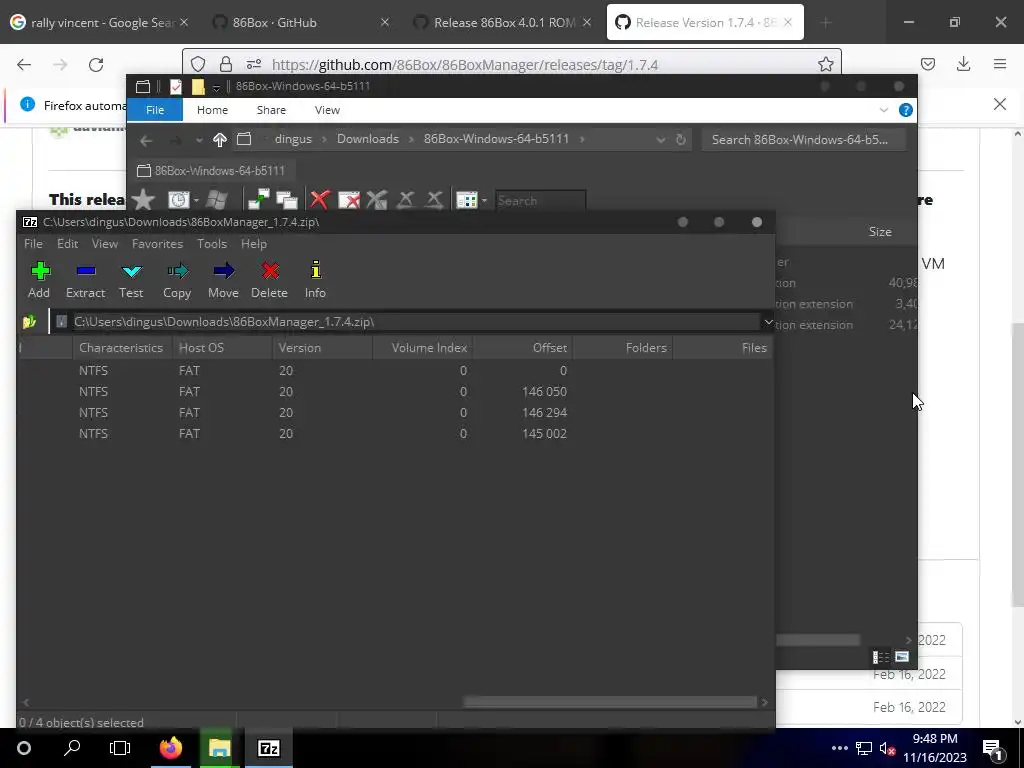Viewport: 1024px width, 768px height.
Task: Open the quick access toolbar customize dropdown
Action: coord(216,87)
